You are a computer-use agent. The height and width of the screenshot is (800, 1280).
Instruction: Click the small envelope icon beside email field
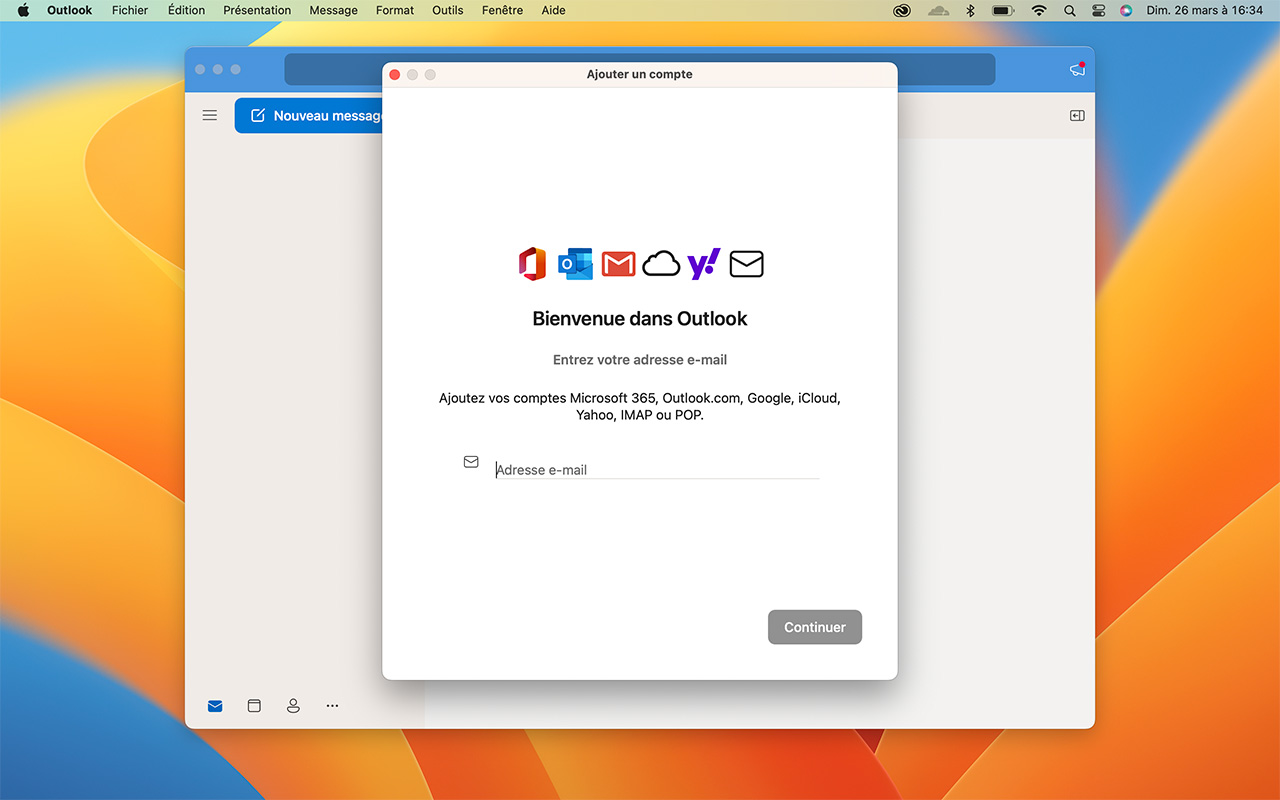(x=471, y=462)
